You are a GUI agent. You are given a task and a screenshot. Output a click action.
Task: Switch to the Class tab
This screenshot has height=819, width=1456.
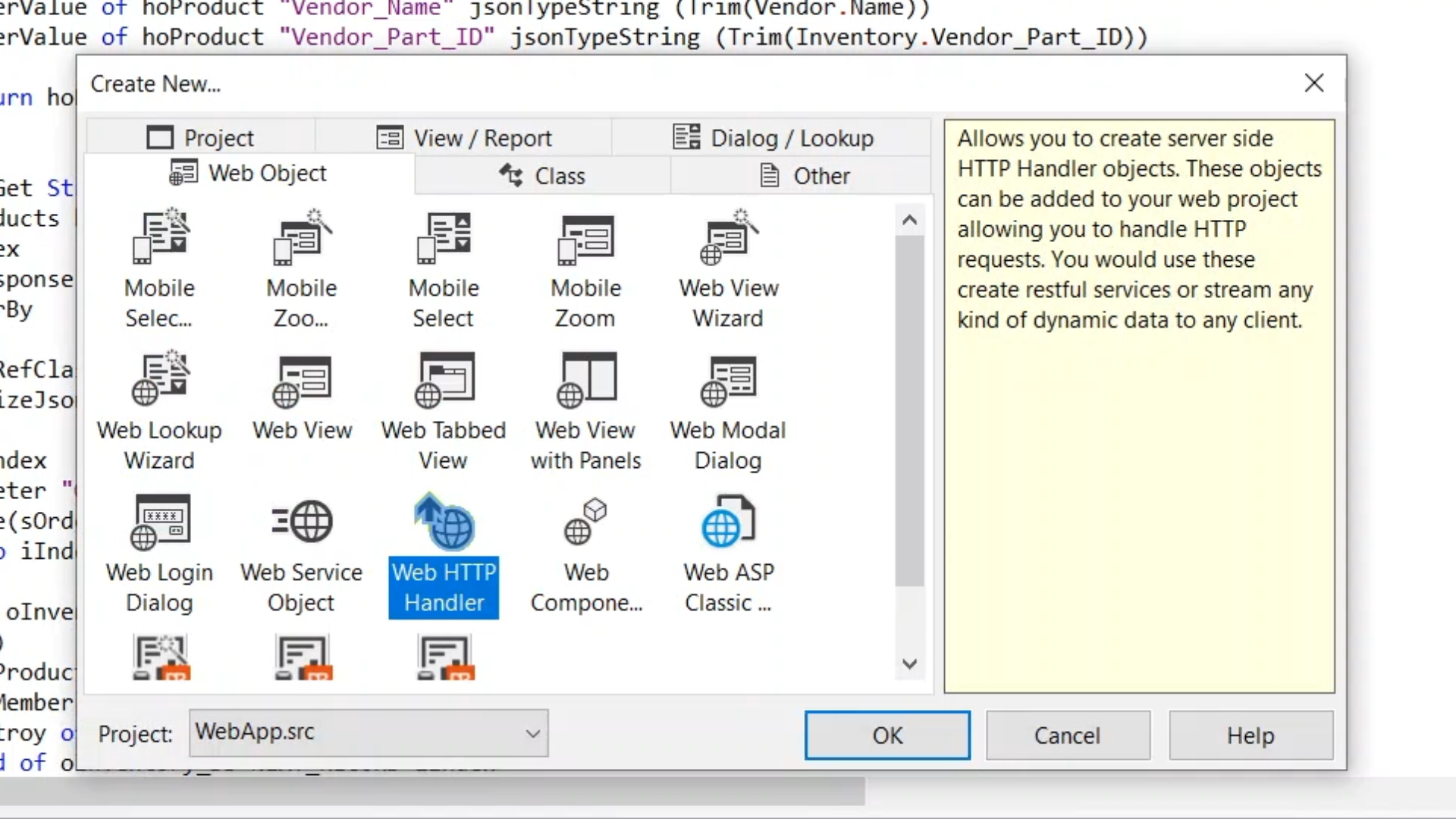click(542, 176)
